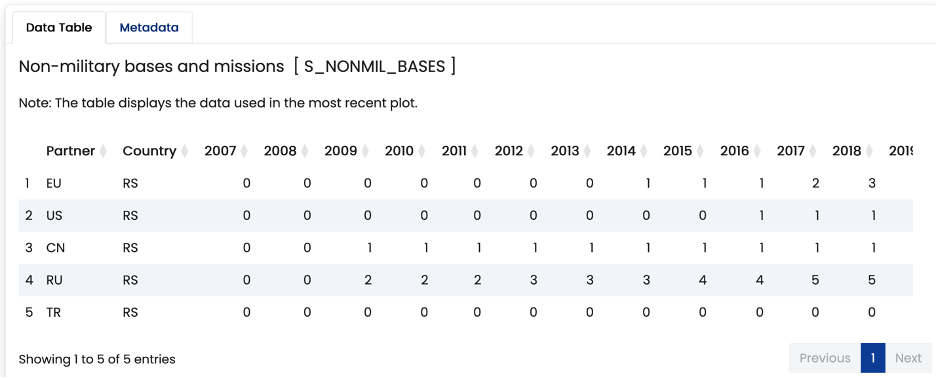Image resolution: width=936 pixels, height=378 pixels.
Task: Go to the Previous page
Action: pyautogui.click(x=825, y=358)
